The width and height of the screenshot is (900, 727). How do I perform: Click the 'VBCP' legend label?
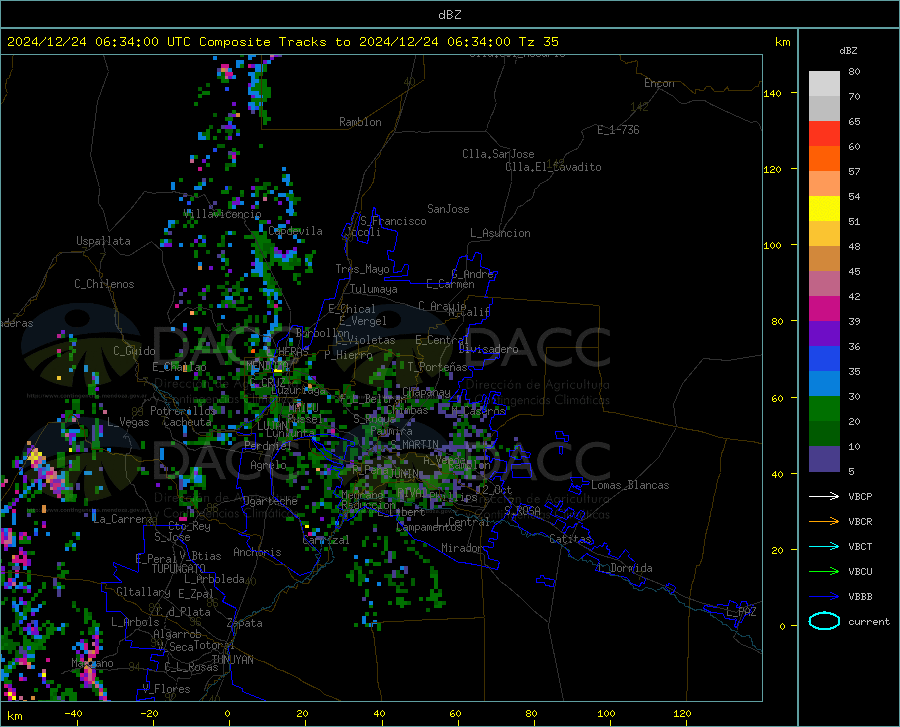860,497
